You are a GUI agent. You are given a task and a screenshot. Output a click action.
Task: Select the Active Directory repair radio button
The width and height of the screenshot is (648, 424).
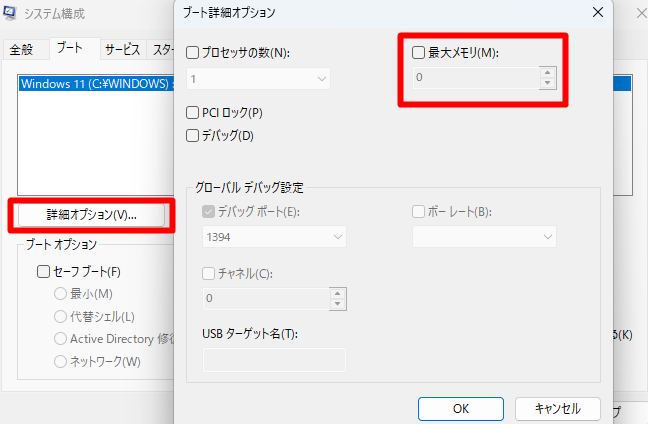[x=60, y=339]
